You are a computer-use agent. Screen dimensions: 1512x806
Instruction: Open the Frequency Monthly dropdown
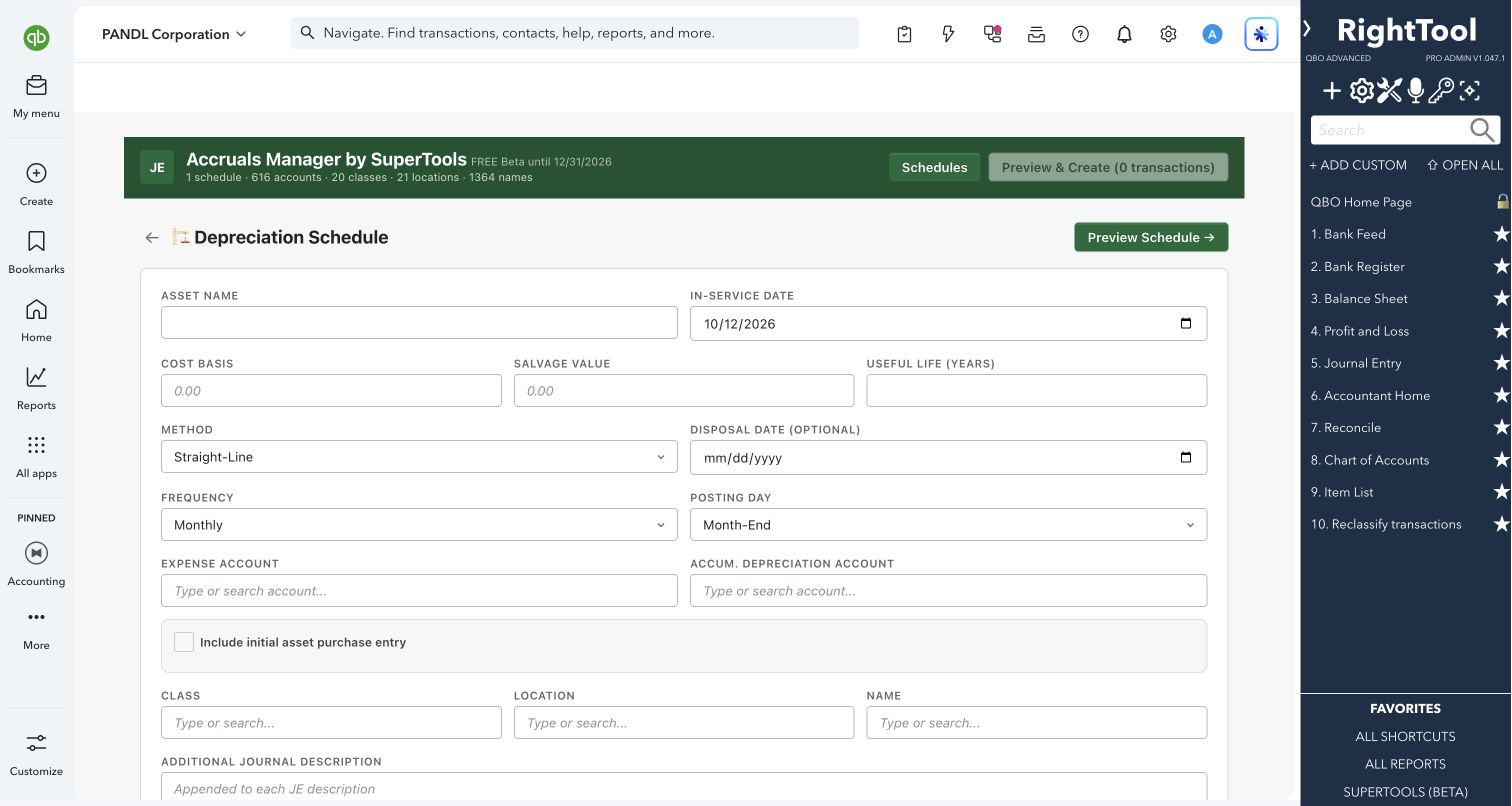pos(419,525)
